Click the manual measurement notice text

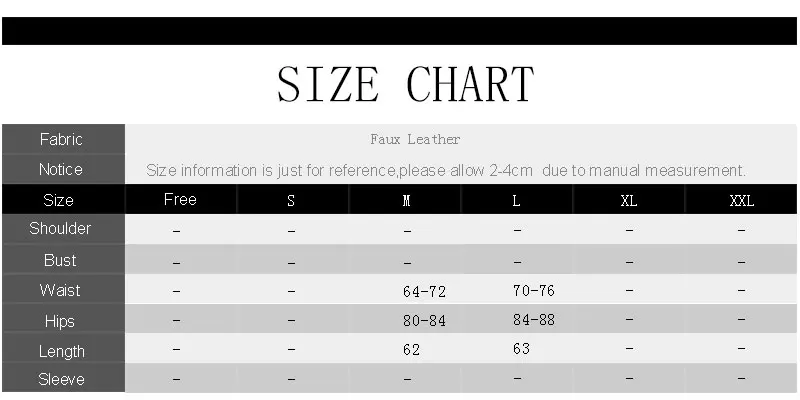tap(445, 170)
